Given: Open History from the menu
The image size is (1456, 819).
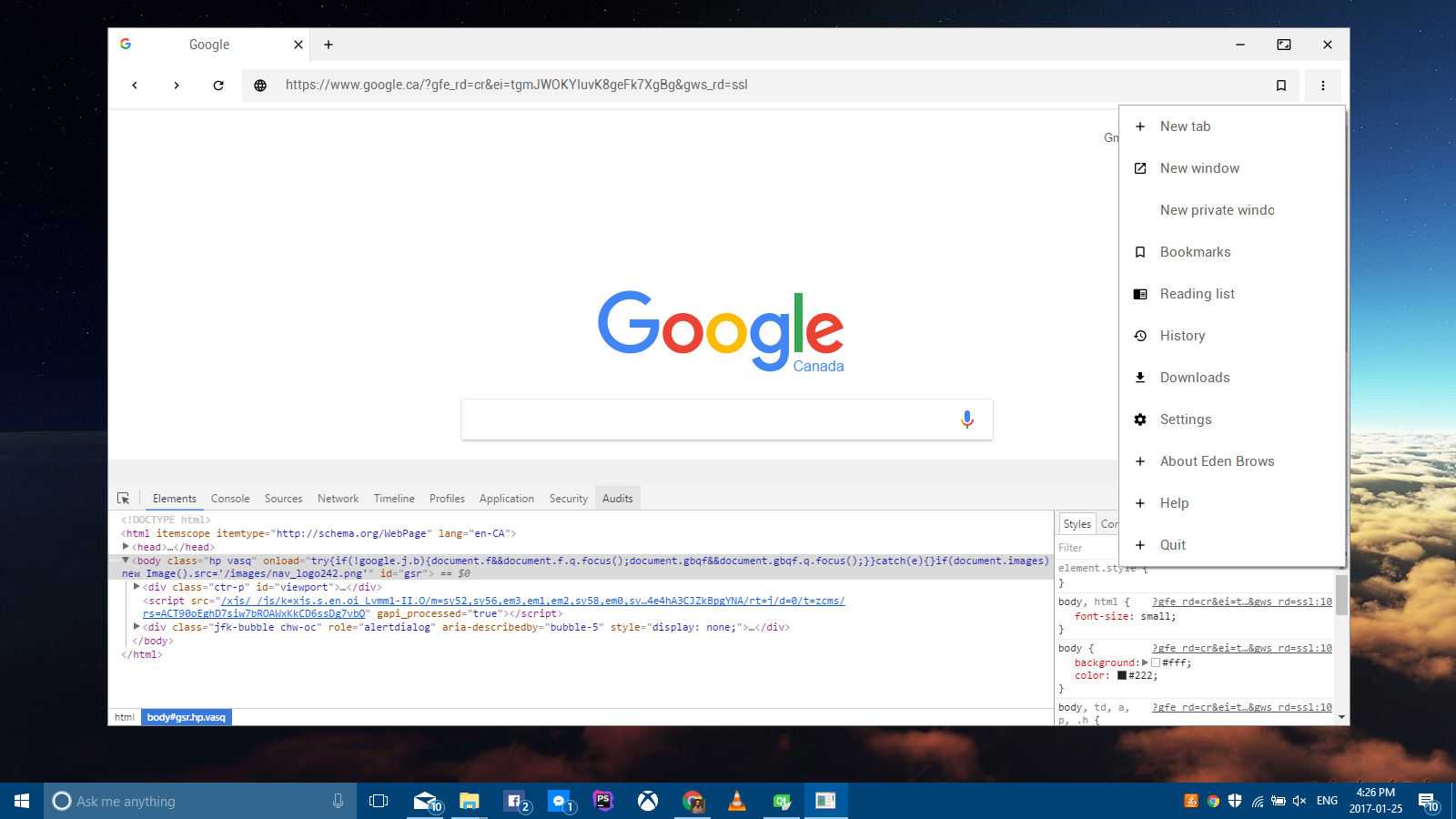Looking at the screenshot, I should click(x=1232, y=336).
